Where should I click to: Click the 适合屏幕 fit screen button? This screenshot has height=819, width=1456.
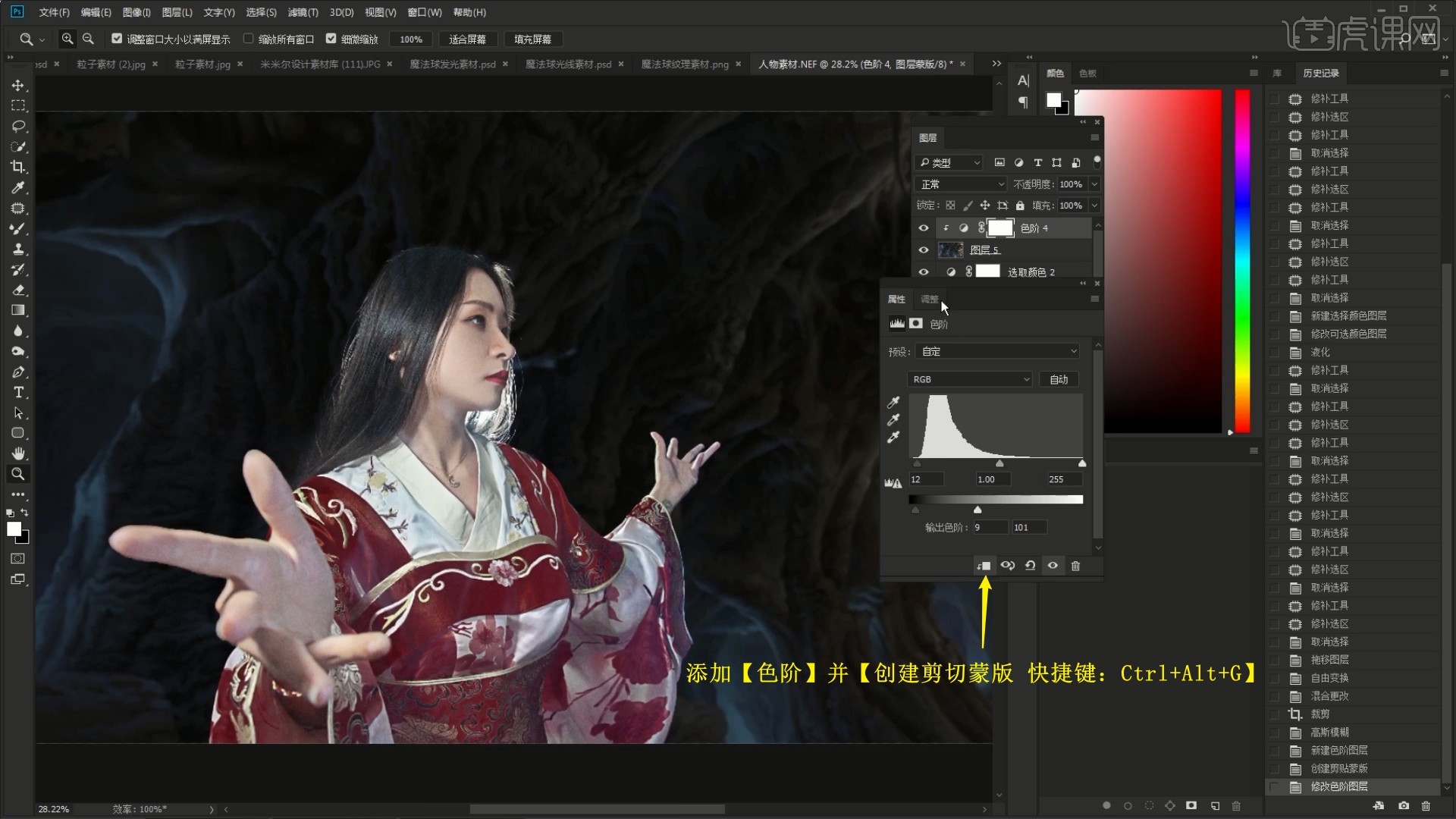pos(467,39)
